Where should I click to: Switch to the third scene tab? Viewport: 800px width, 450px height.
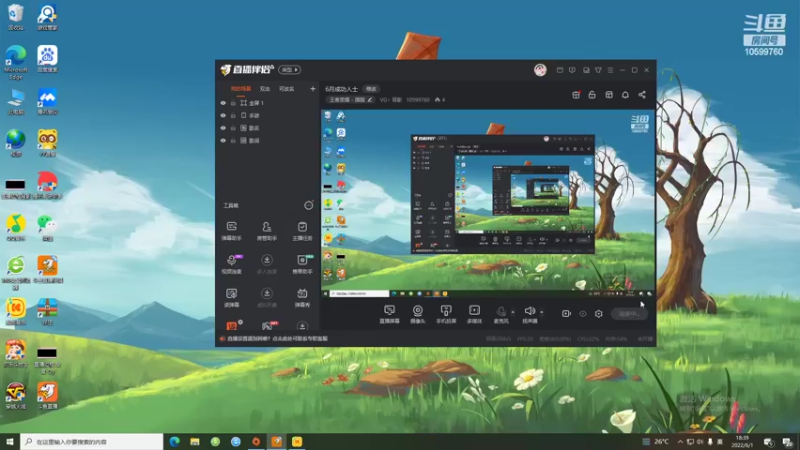[x=286, y=89]
